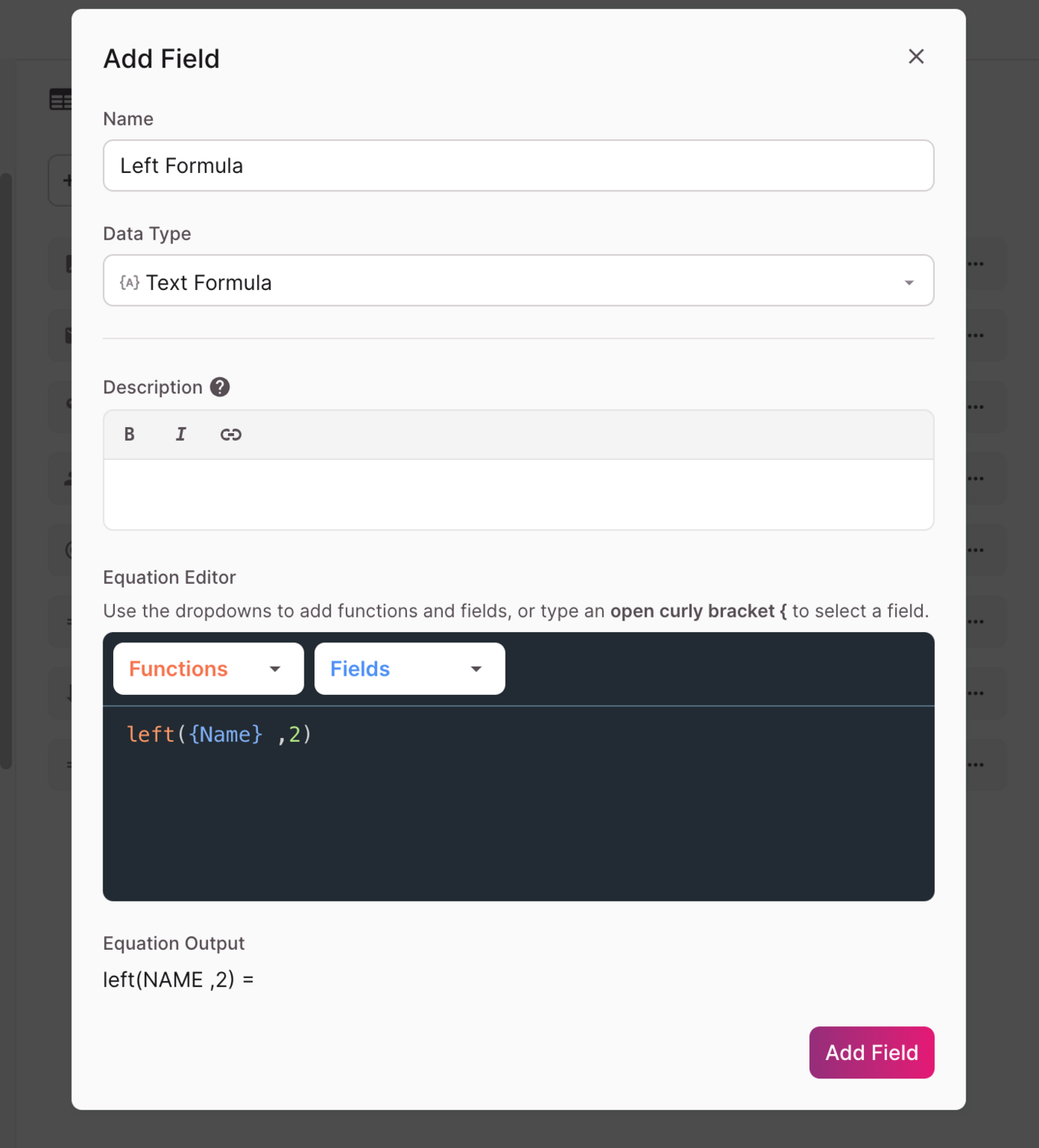Toggle italic formatting in the description toolbar
The image size is (1039, 1148).
point(181,434)
